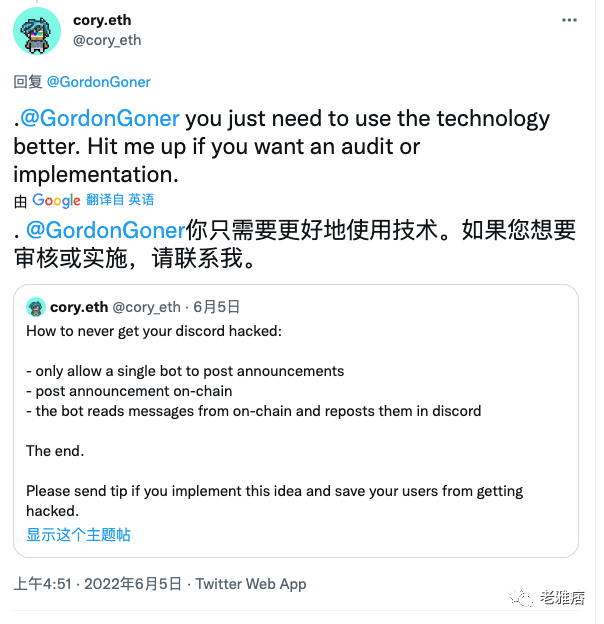Open cory.eth's large profile avatar
The height and width of the screenshot is (624, 604).
[37, 31]
